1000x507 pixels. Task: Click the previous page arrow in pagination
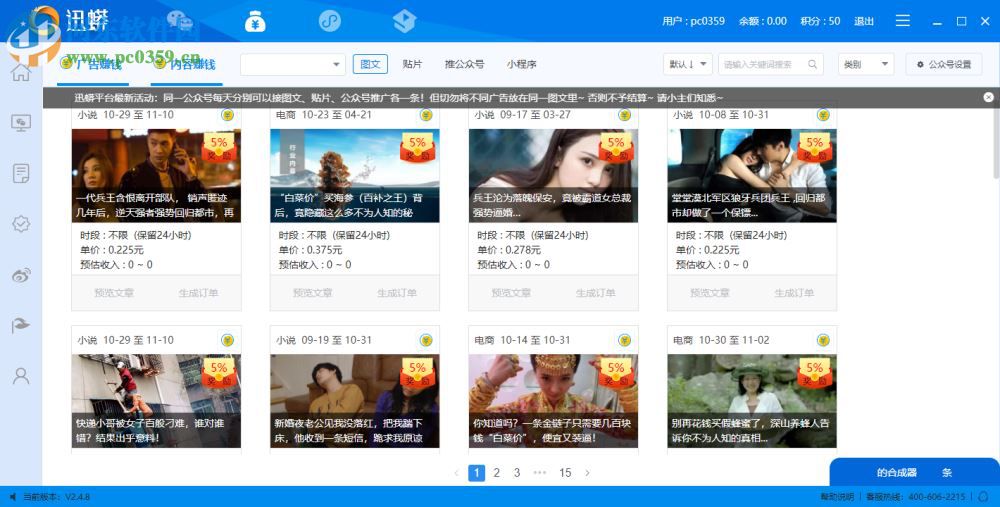coord(456,473)
